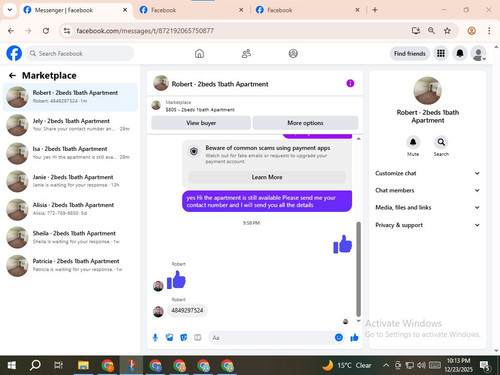This screenshot has width=500, height=375.
Task: Open the Robert conversation in the list
Action: click(70, 97)
